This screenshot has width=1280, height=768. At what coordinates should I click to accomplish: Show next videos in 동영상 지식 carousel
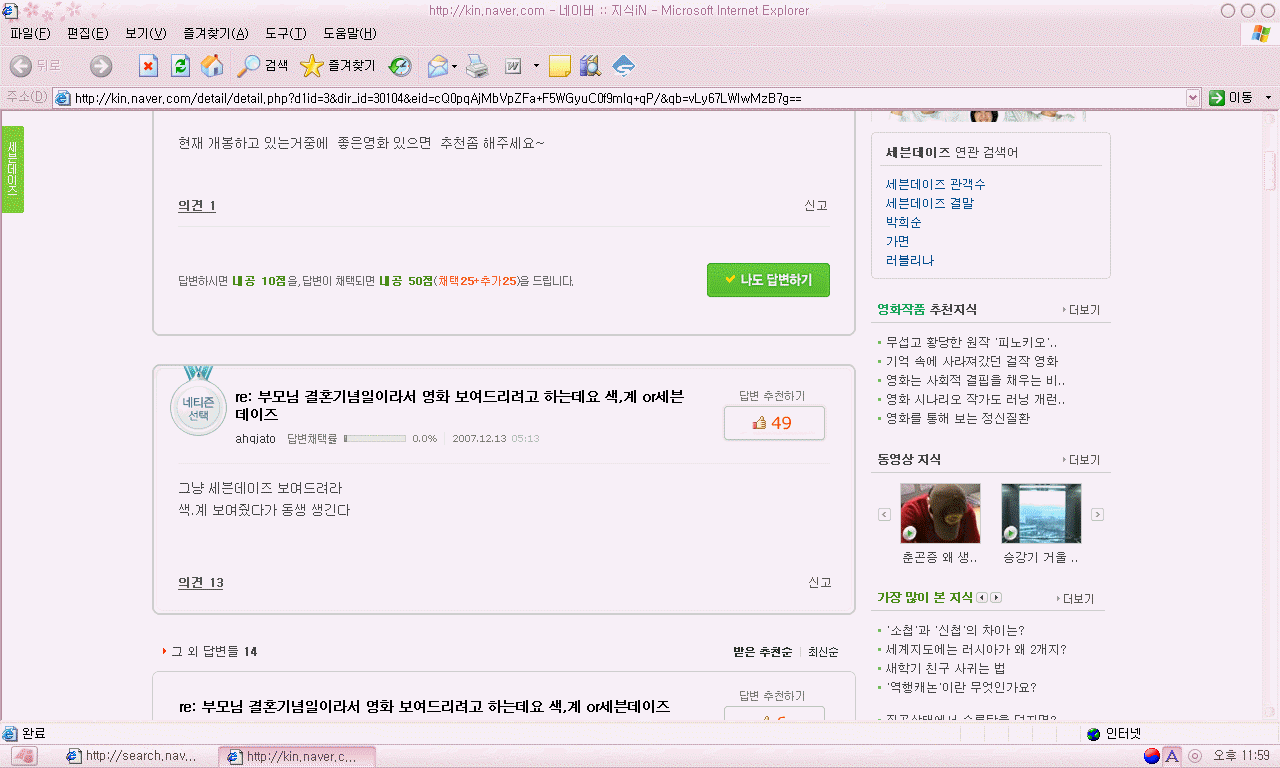click(x=1097, y=514)
